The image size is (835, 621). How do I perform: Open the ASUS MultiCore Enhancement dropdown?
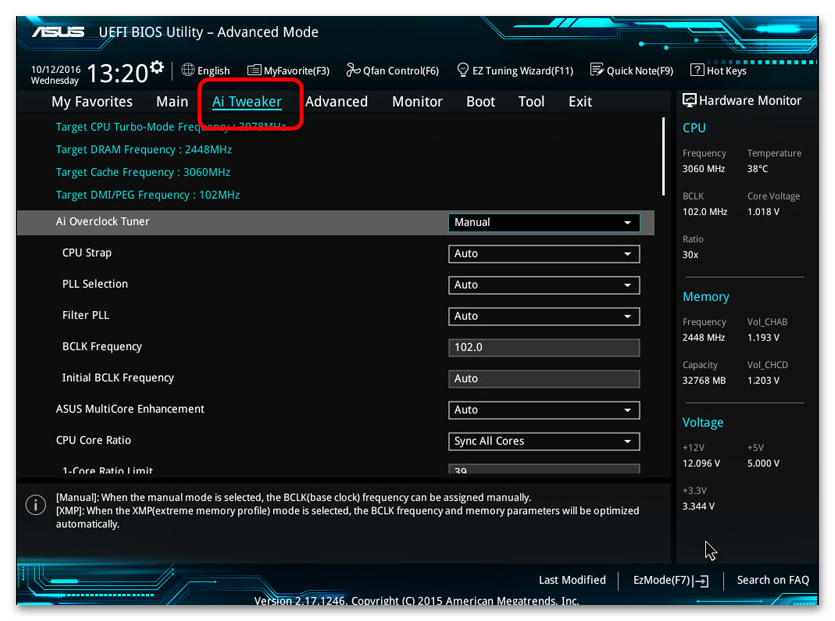pos(544,410)
